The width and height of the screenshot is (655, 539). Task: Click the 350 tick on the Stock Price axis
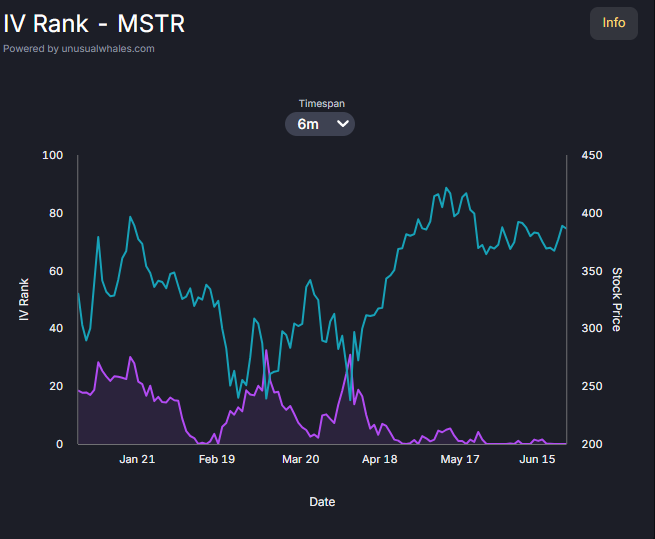tap(592, 271)
